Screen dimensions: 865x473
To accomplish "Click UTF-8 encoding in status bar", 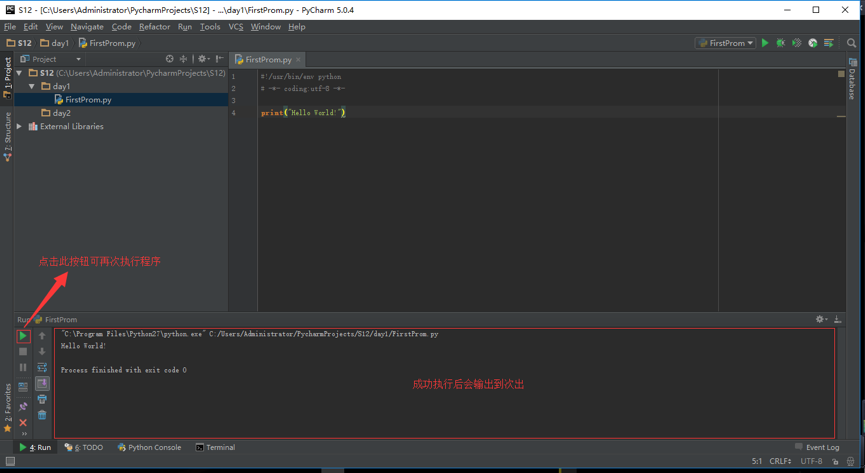I will click(x=811, y=461).
